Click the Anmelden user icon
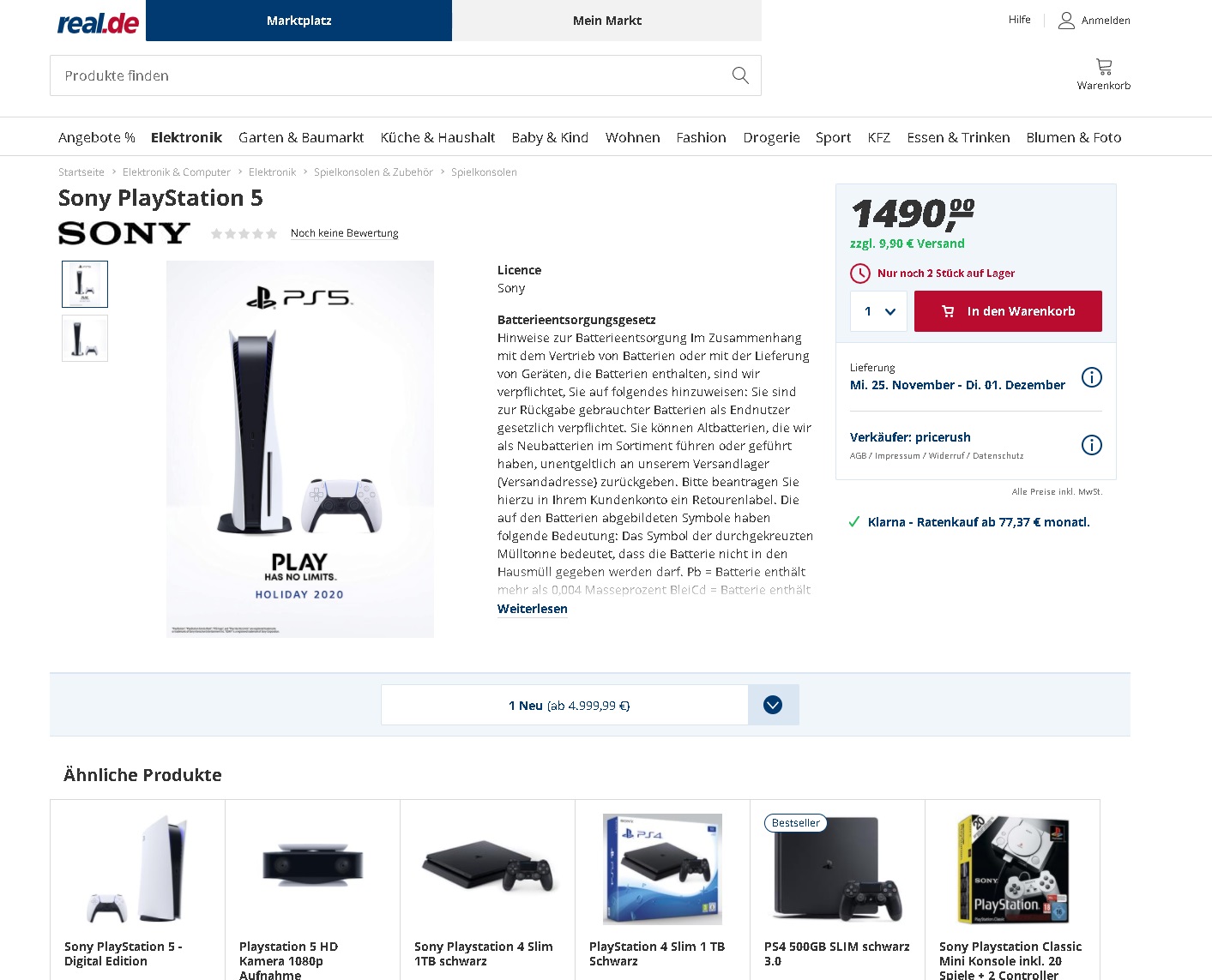The height and width of the screenshot is (980, 1212). coord(1066,21)
